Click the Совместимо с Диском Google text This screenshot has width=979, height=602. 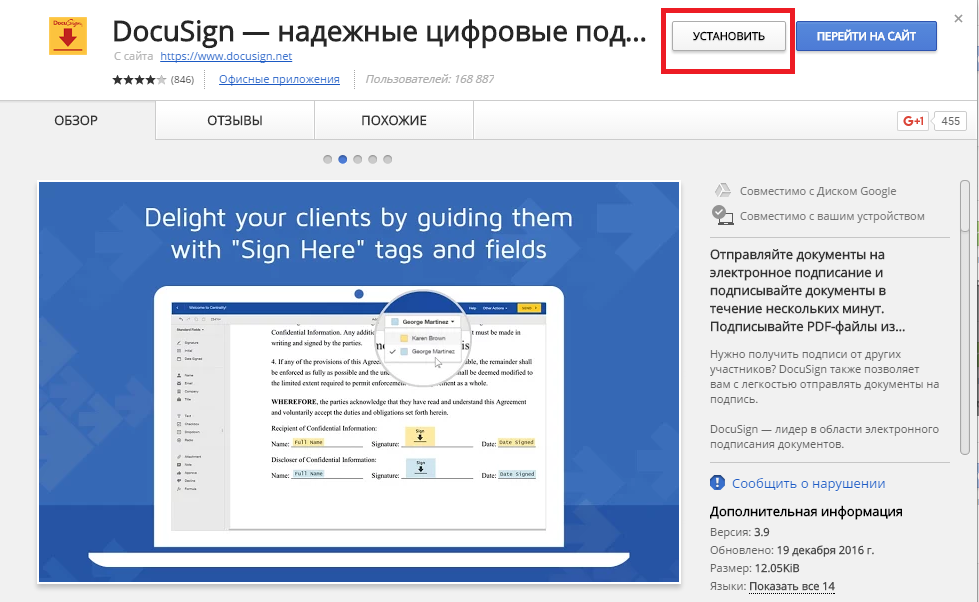click(x=818, y=191)
